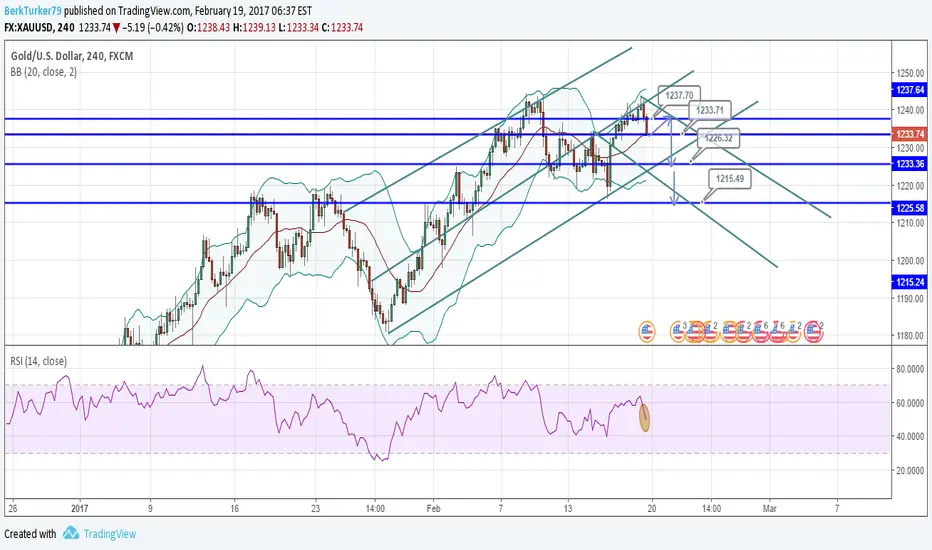Viewport: 932px width, 550px height.
Task: Click the red 1233.74 current price label
Action: pos(910,134)
